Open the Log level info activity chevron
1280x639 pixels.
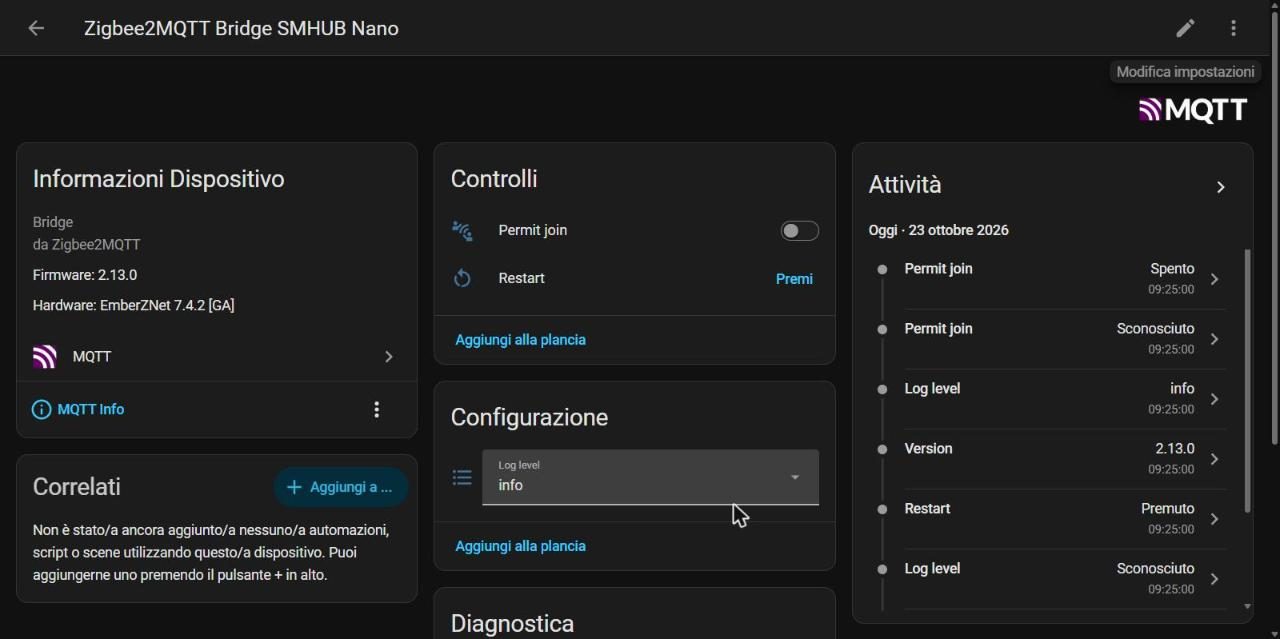(x=1214, y=399)
